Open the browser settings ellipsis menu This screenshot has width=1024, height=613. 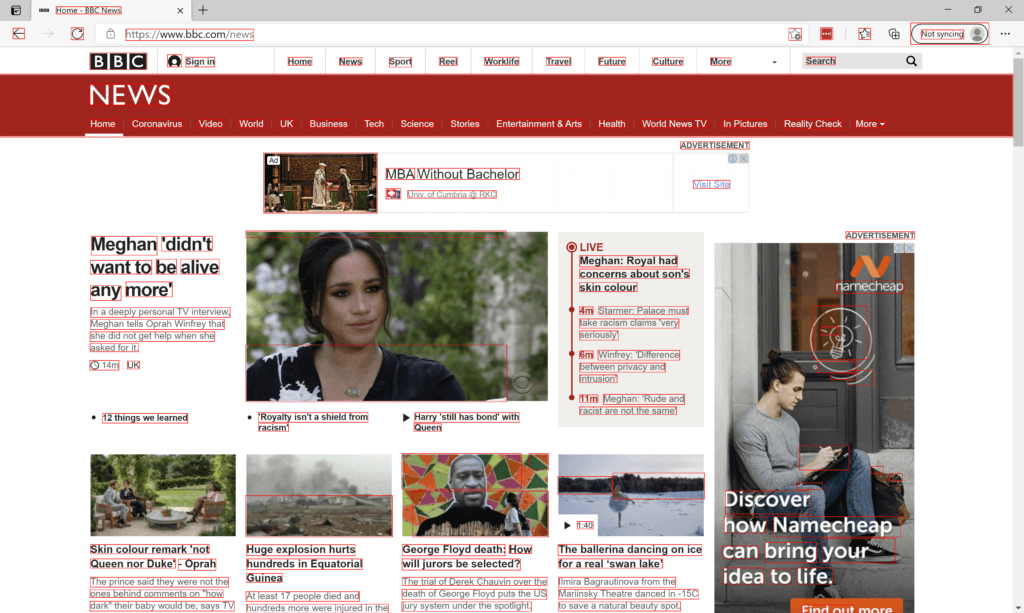pyautogui.click(x=1005, y=34)
